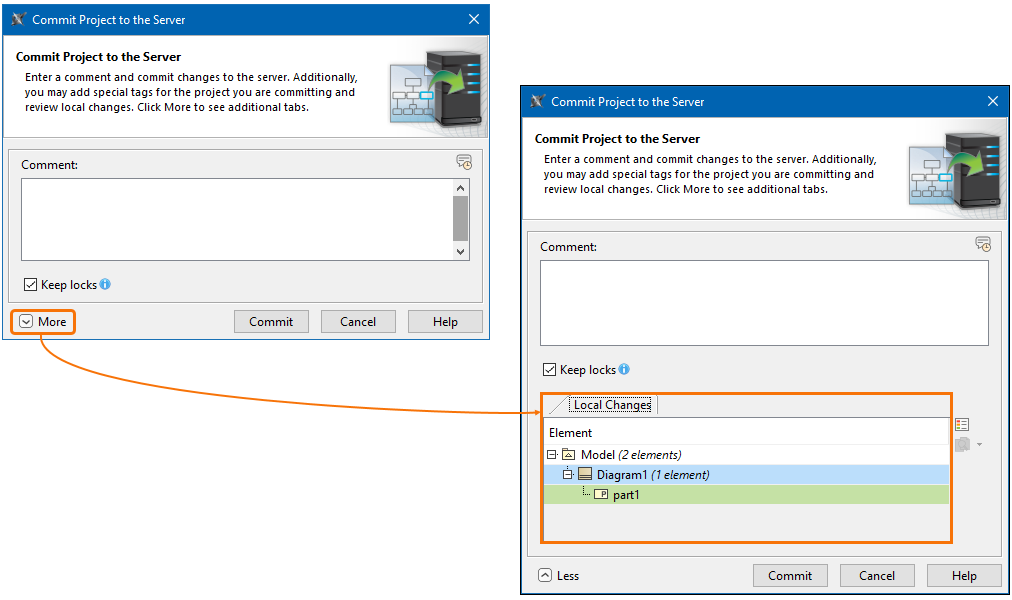Click the More expander in the left dialog
Viewport: 1012px width, 600px height.
[43, 322]
